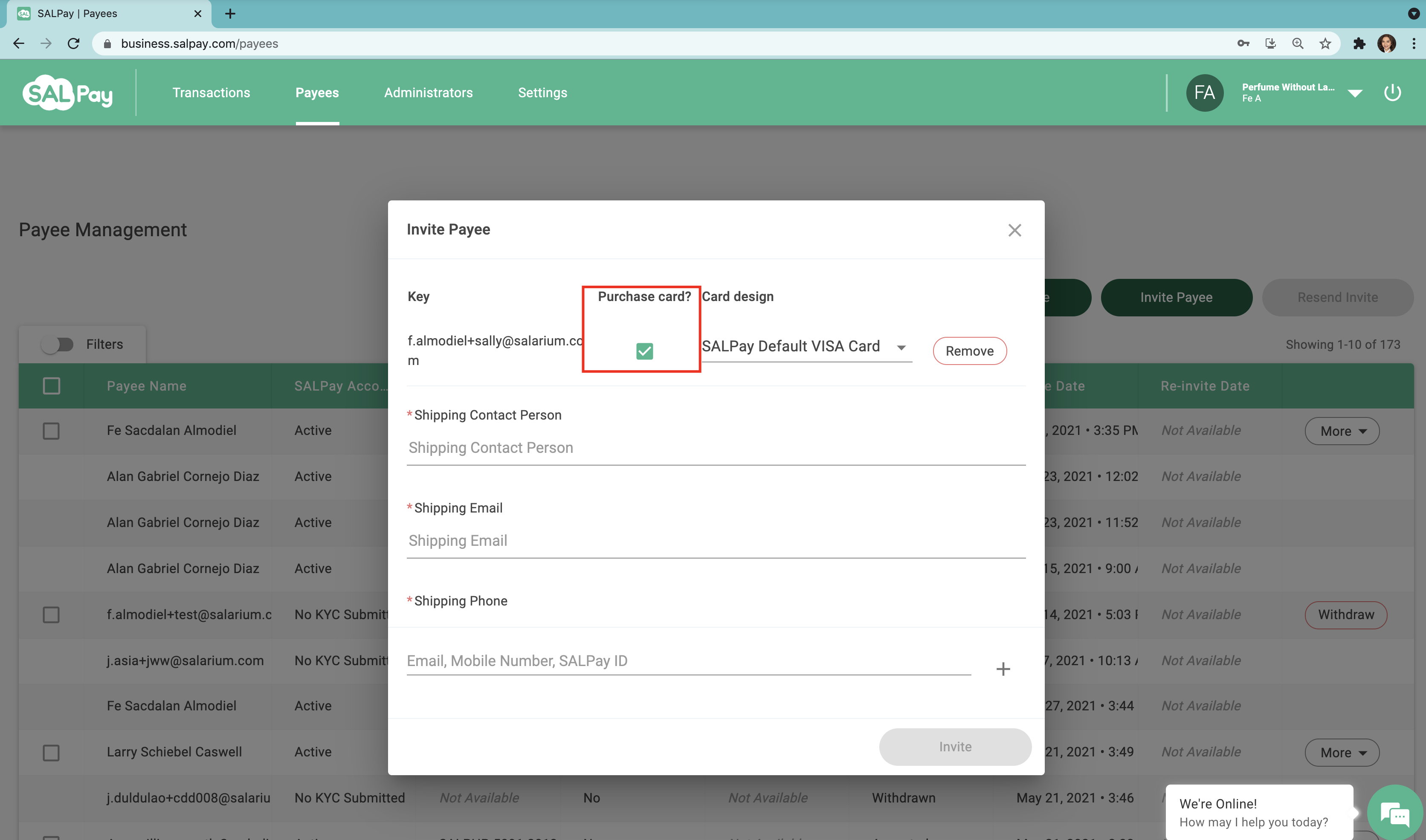Focus the Shipping Email field
Viewport: 1426px width, 840px height.
coord(716,541)
